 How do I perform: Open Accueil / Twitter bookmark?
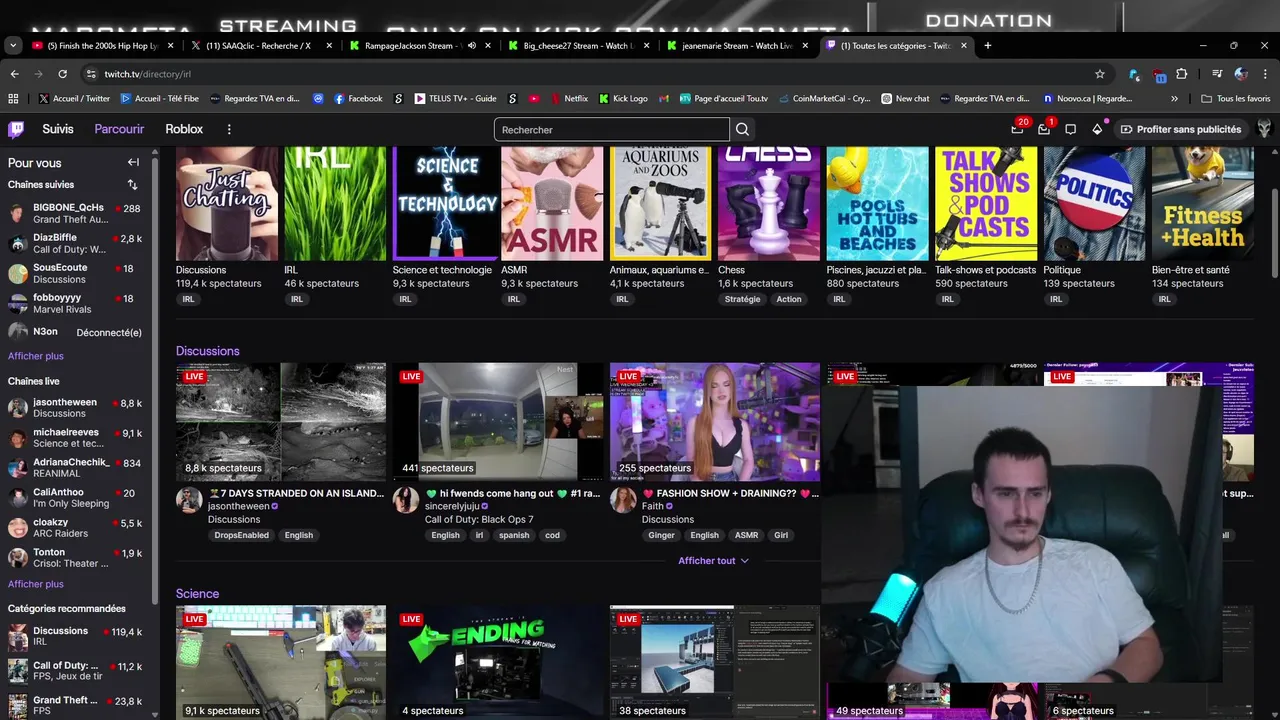point(74,98)
